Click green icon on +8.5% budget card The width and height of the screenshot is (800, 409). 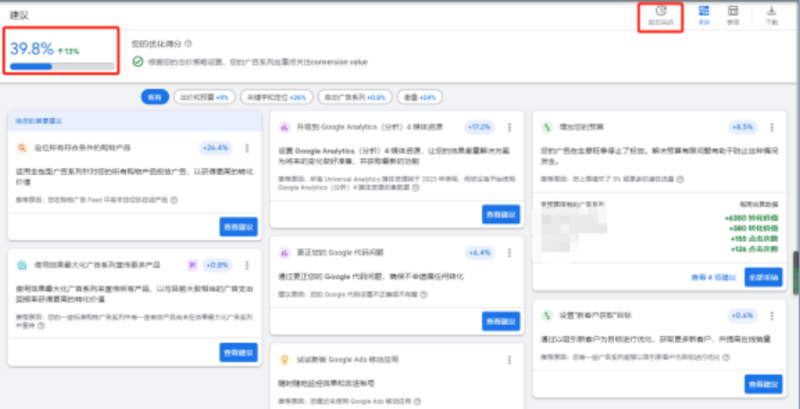(x=547, y=127)
